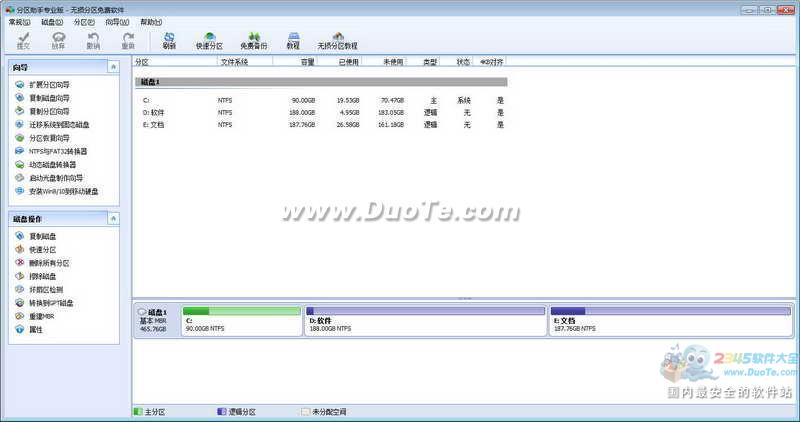This screenshot has height=422, width=800.
Task: Click the 撤销 (Undo) toolbar icon
Action: click(92, 40)
